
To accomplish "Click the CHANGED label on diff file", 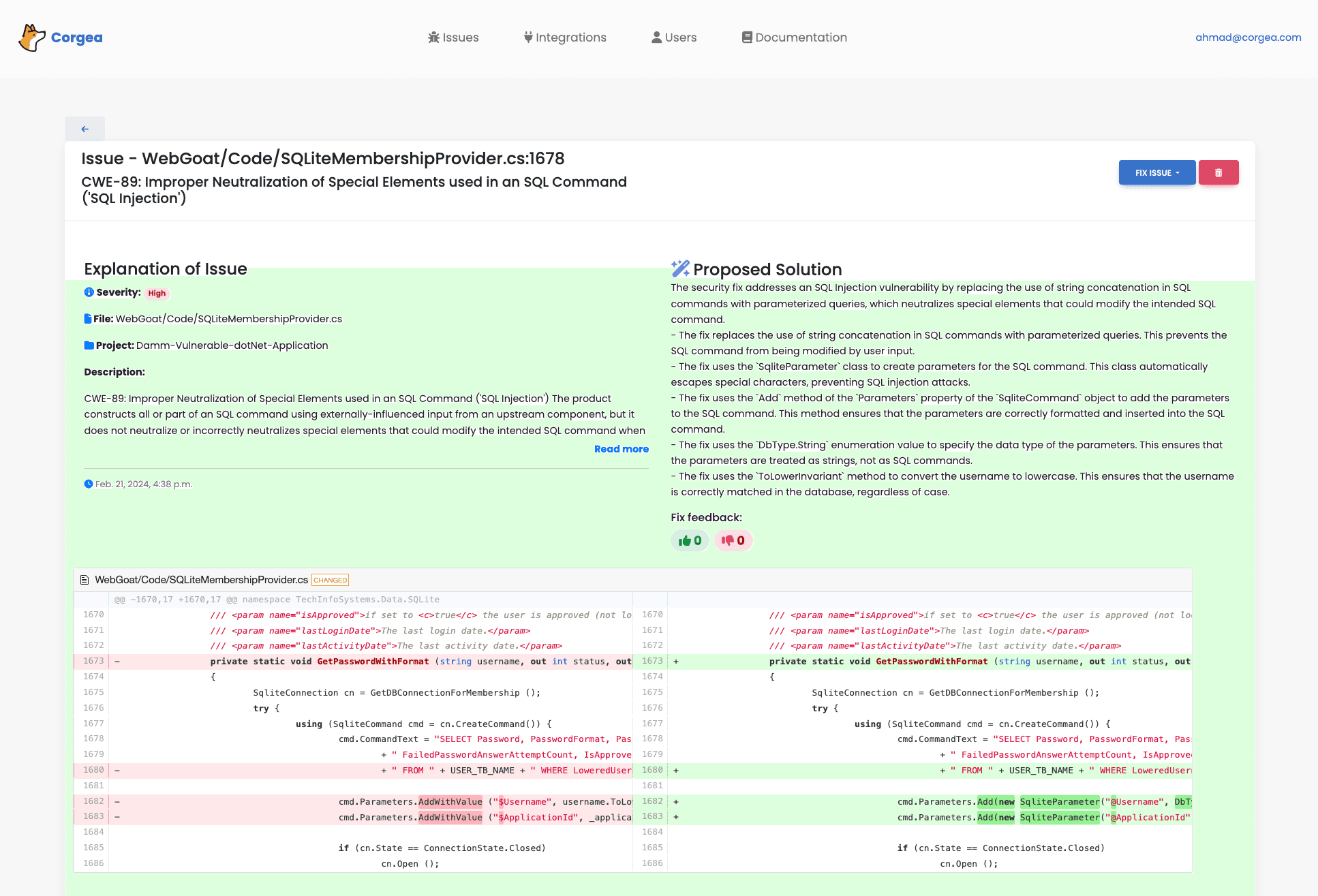I will [x=331, y=580].
